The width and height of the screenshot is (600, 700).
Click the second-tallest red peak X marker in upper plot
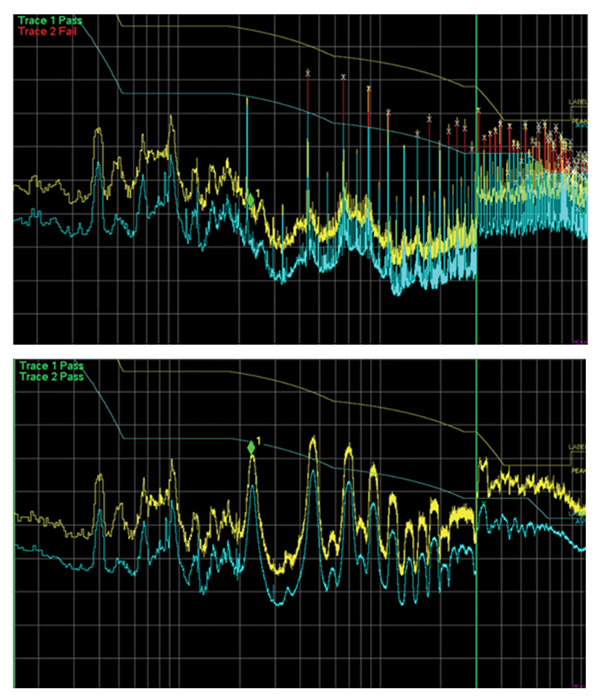click(x=343, y=77)
